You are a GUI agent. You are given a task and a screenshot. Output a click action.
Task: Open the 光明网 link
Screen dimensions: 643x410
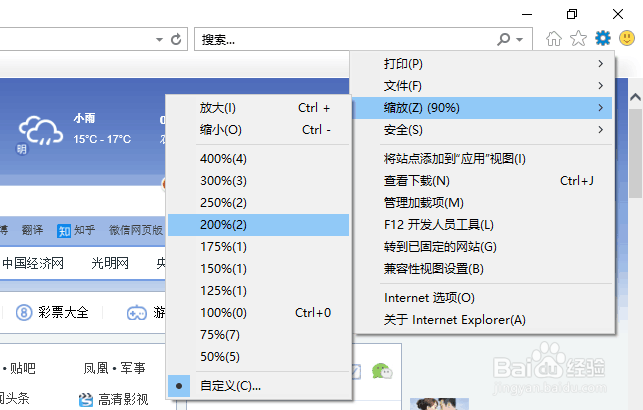pos(110,263)
